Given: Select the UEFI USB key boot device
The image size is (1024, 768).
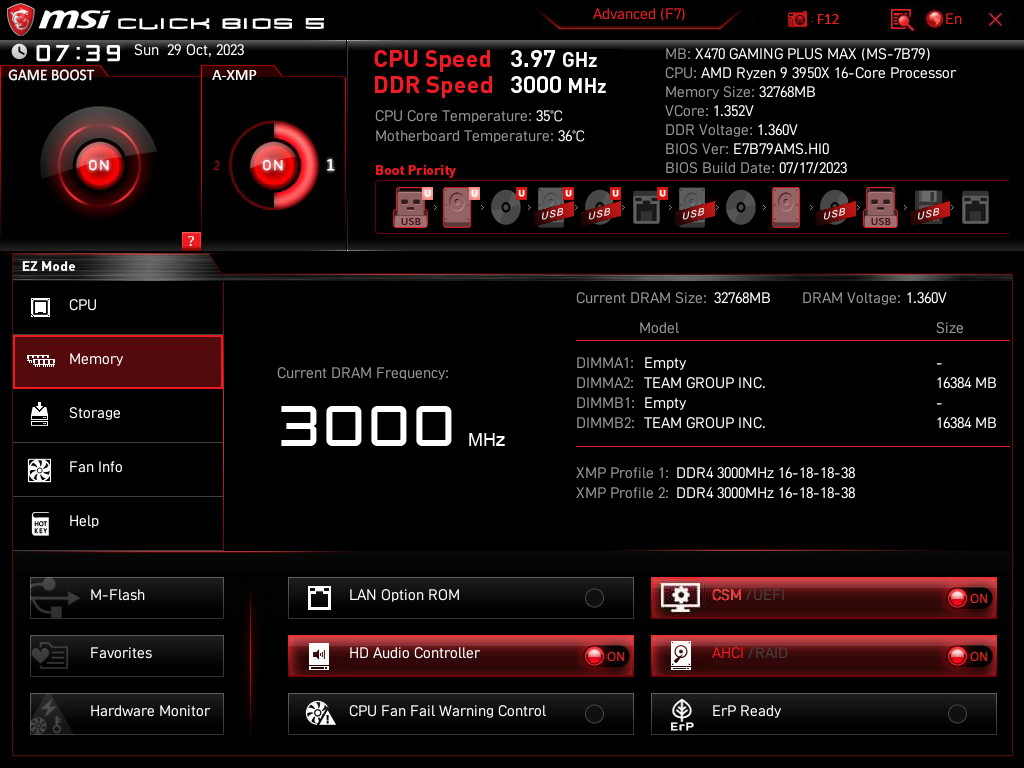Looking at the screenshot, I should (x=411, y=208).
